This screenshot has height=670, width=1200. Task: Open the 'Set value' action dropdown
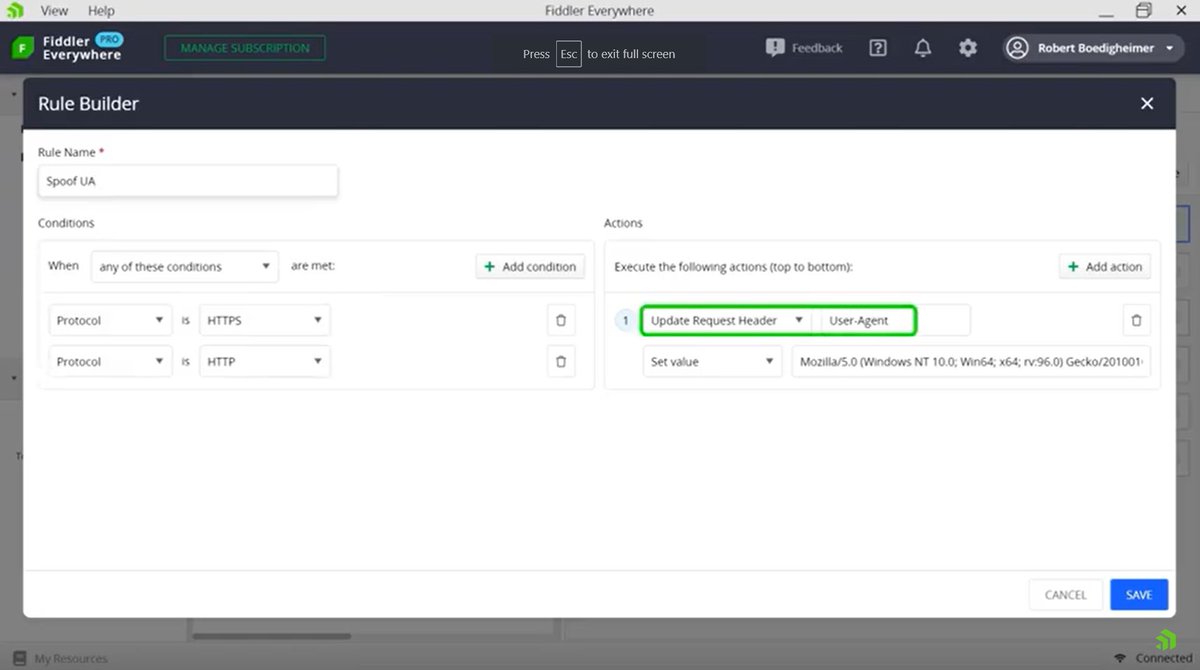point(712,361)
